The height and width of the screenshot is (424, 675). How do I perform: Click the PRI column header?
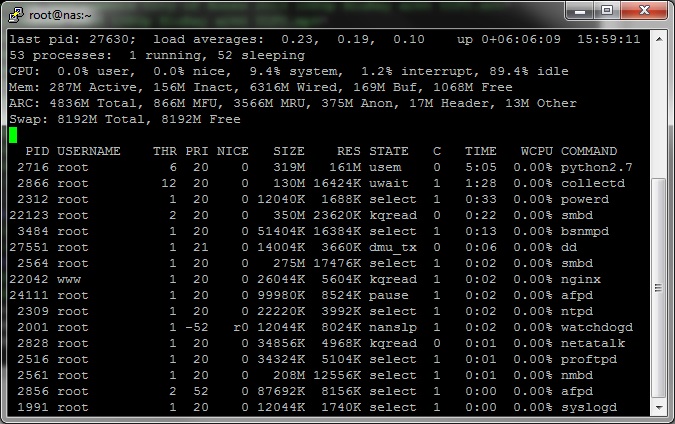click(x=197, y=151)
